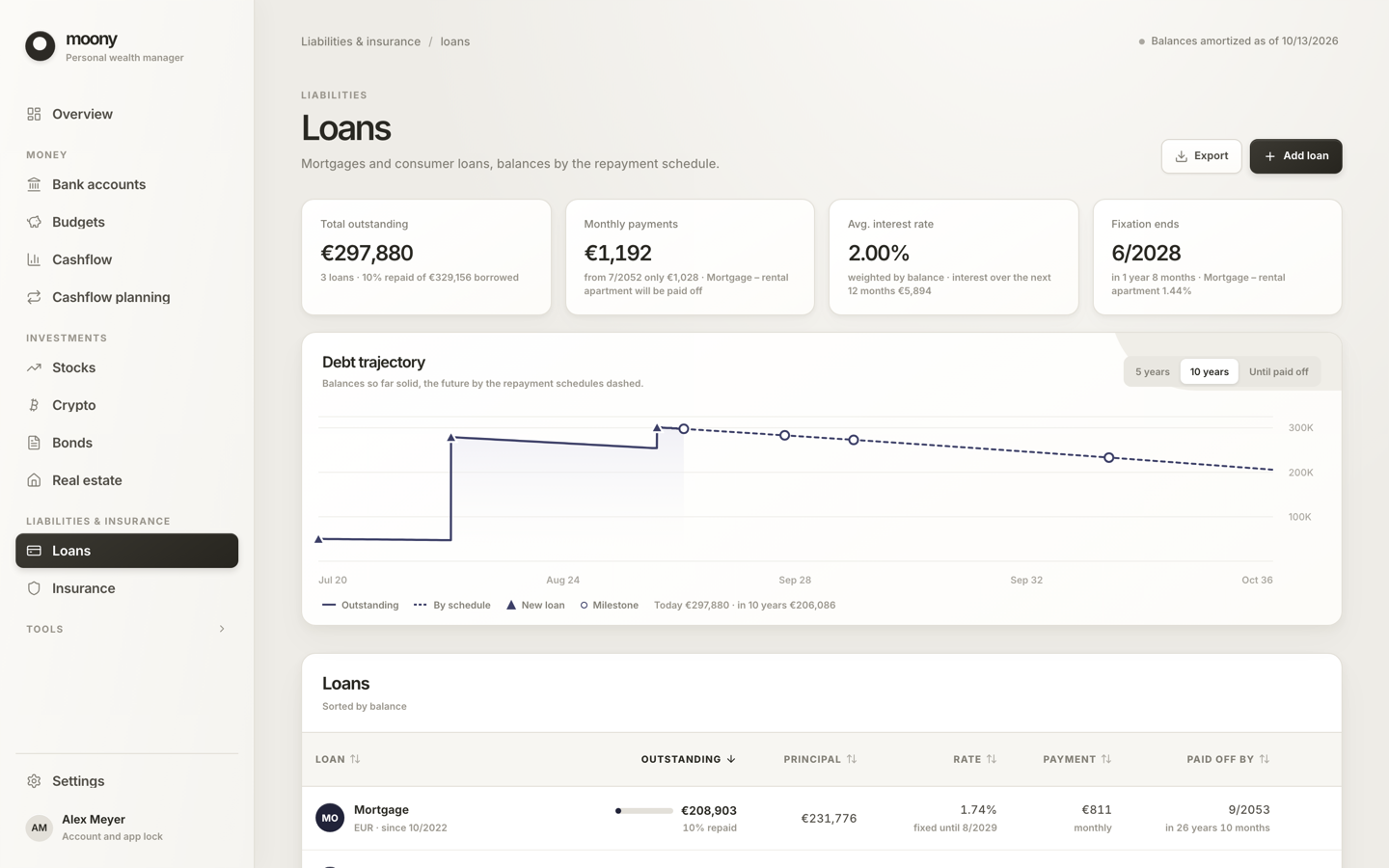Toggle the New loan legend entry
Viewport: 1389px width, 868px height.
coord(535,606)
